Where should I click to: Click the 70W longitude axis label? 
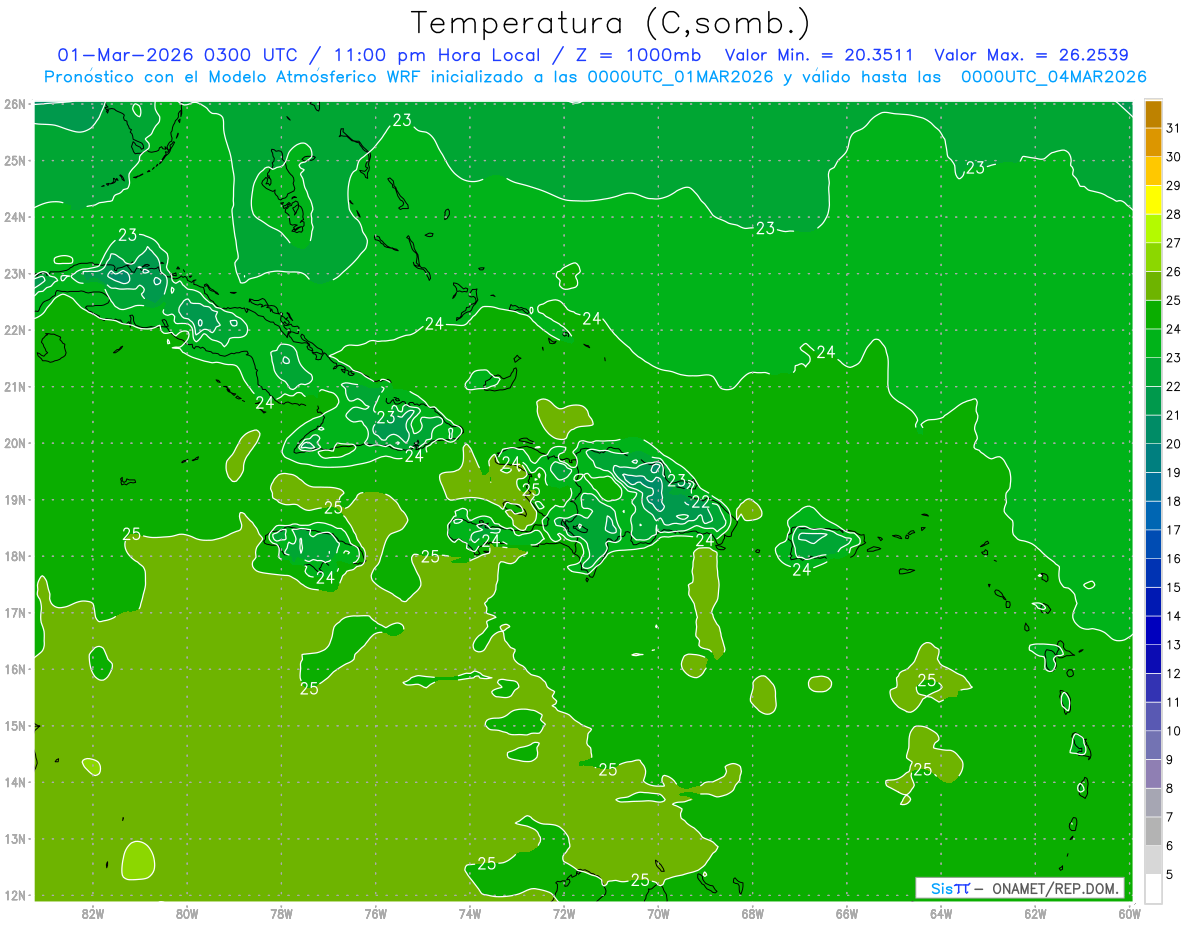658,913
